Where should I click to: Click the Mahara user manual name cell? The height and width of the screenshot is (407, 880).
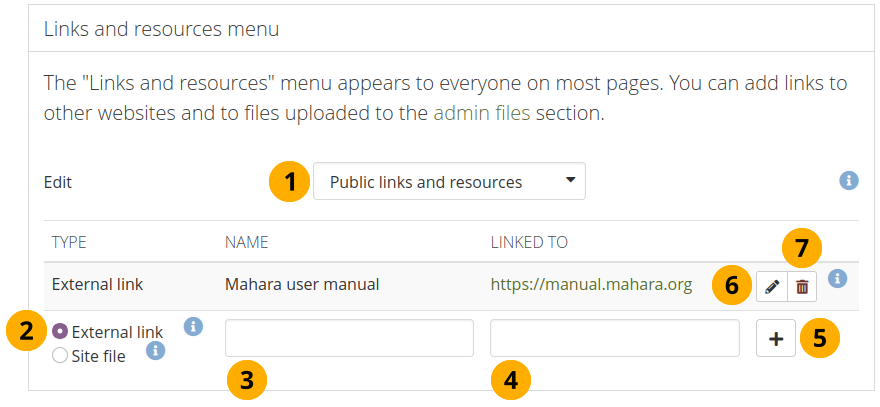302,284
